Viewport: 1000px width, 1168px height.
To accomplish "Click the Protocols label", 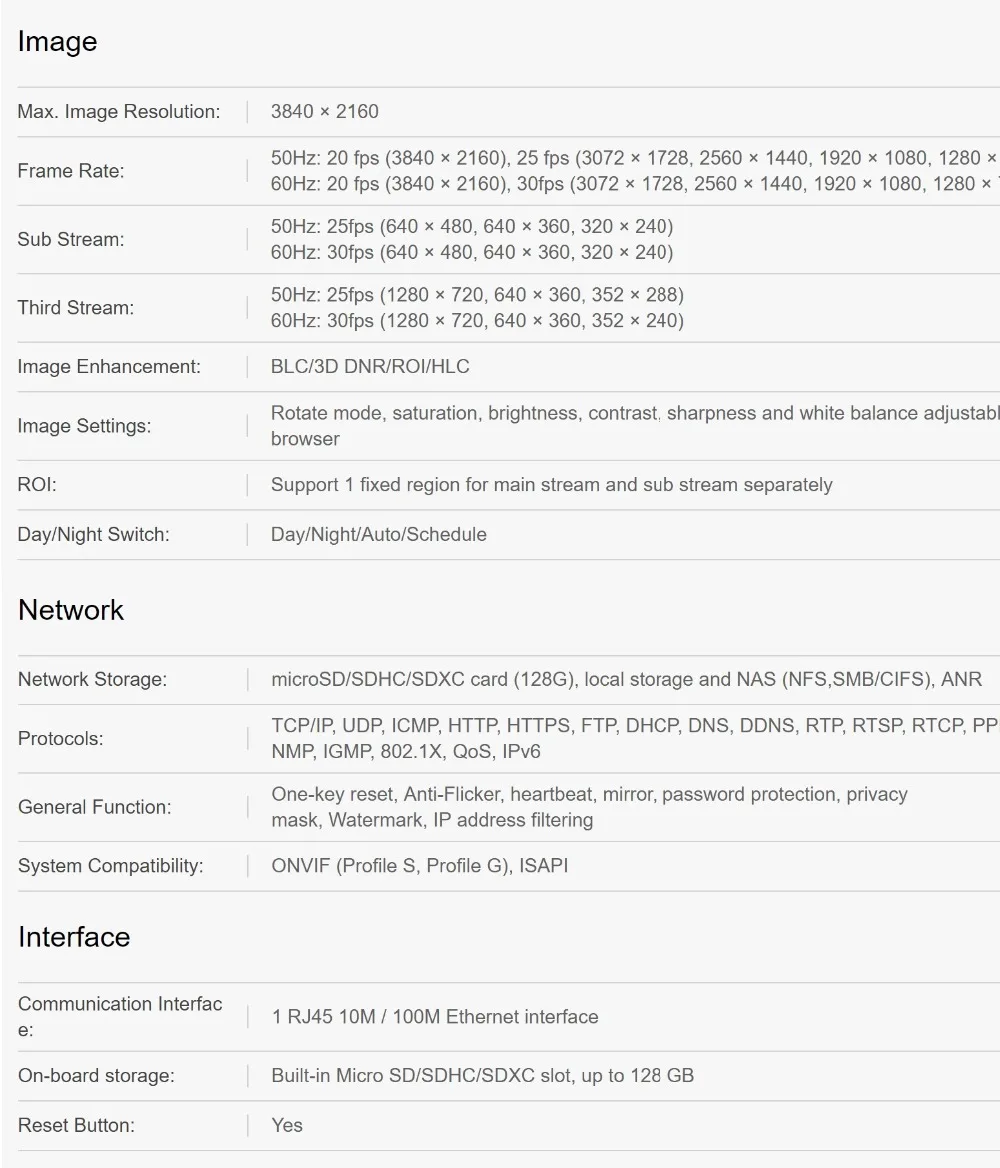I will click(60, 739).
